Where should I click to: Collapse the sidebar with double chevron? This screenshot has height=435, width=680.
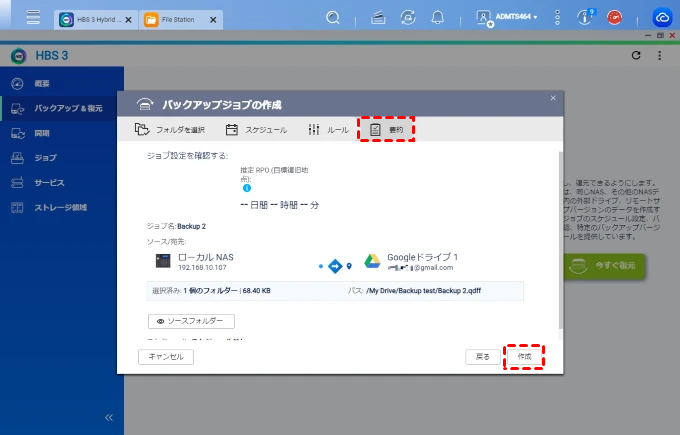109,418
